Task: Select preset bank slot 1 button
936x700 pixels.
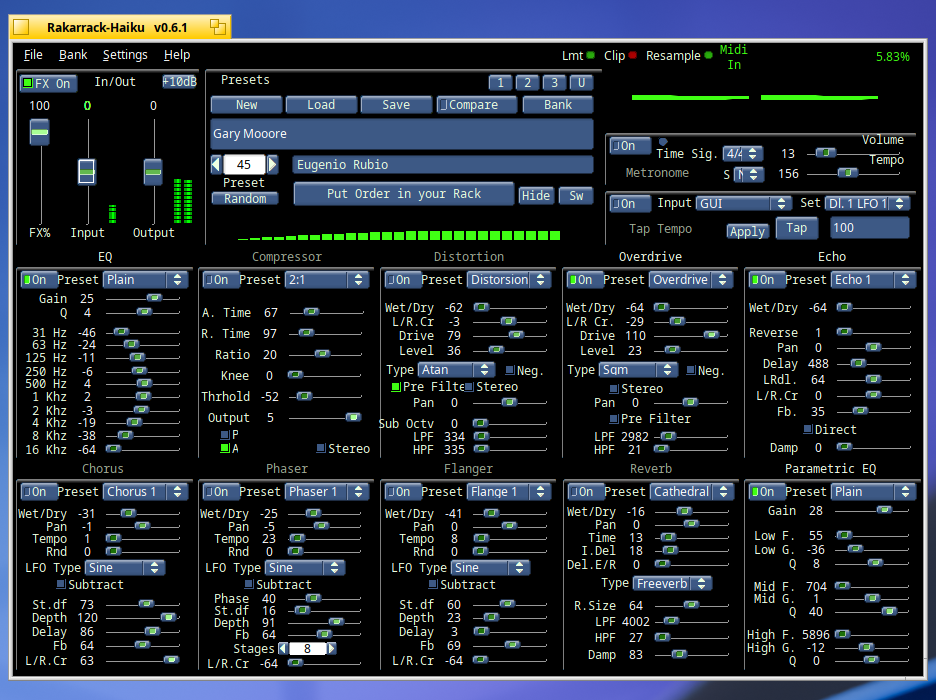Action: 500,82
